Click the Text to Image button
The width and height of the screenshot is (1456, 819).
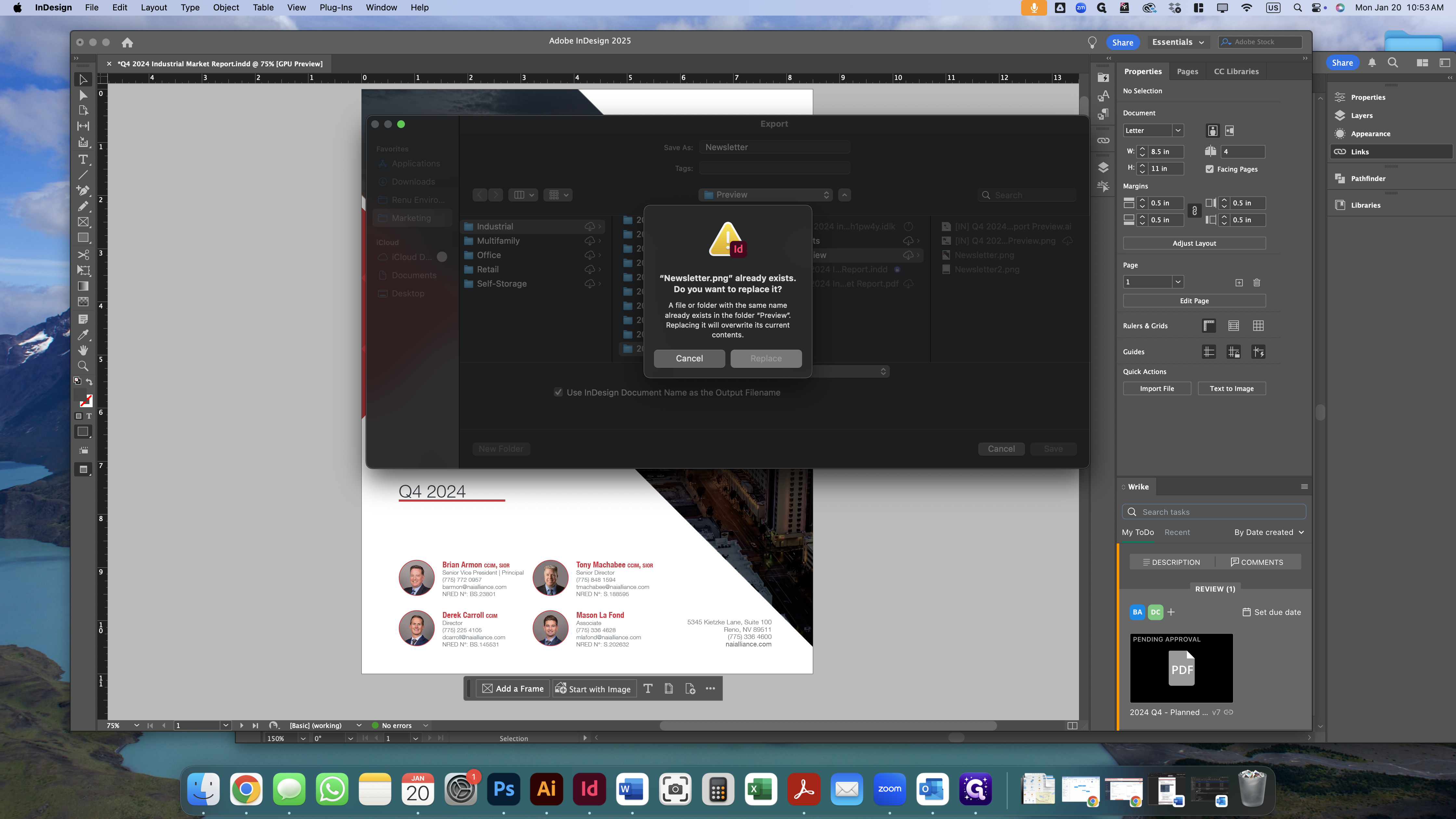[1232, 388]
